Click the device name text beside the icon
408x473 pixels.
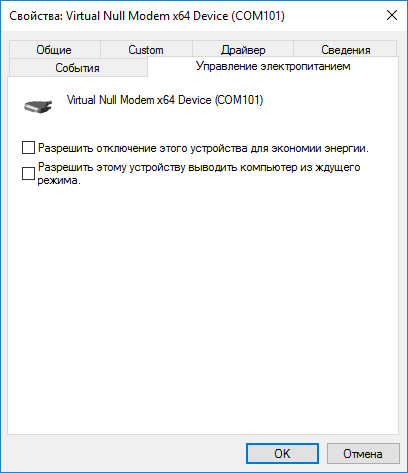(x=165, y=100)
